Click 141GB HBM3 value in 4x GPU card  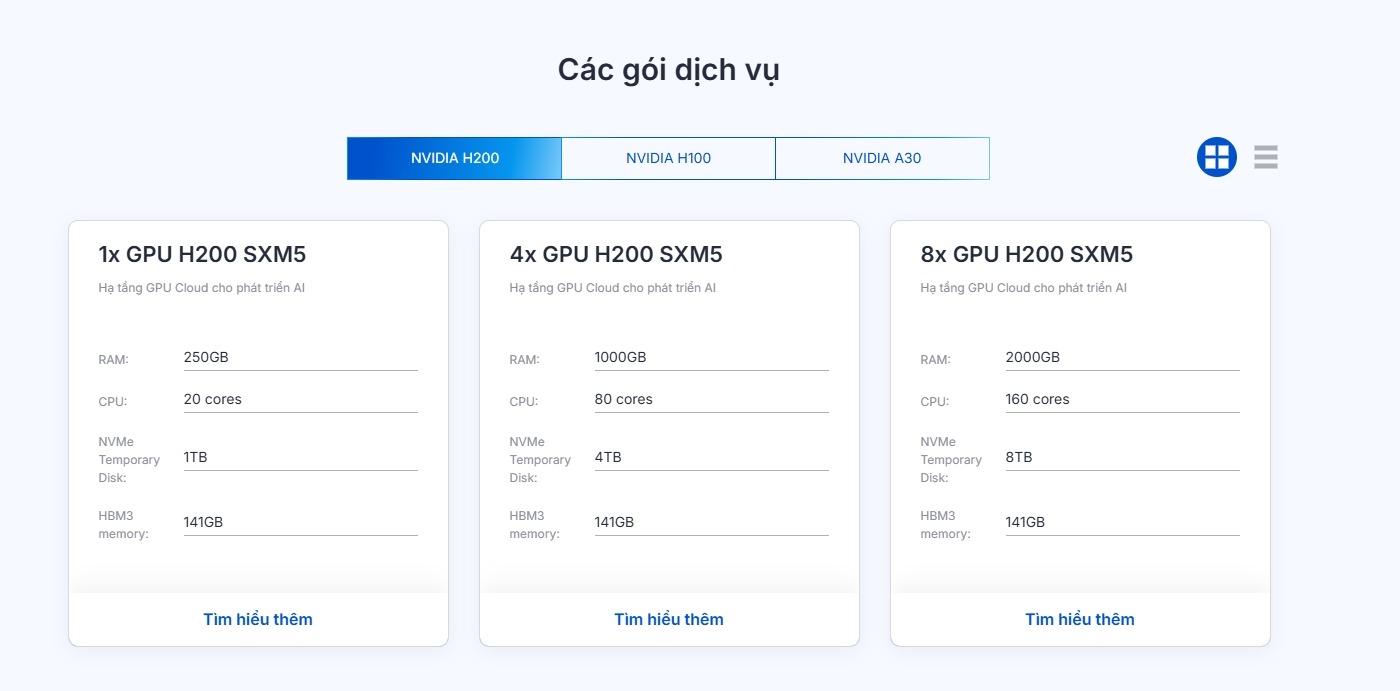[615, 522]
